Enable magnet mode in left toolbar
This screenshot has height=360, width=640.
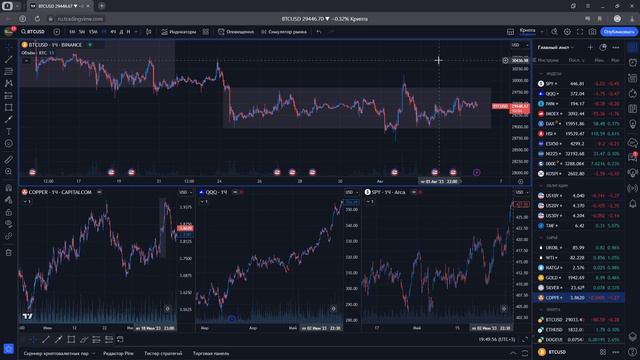(9, 188)
